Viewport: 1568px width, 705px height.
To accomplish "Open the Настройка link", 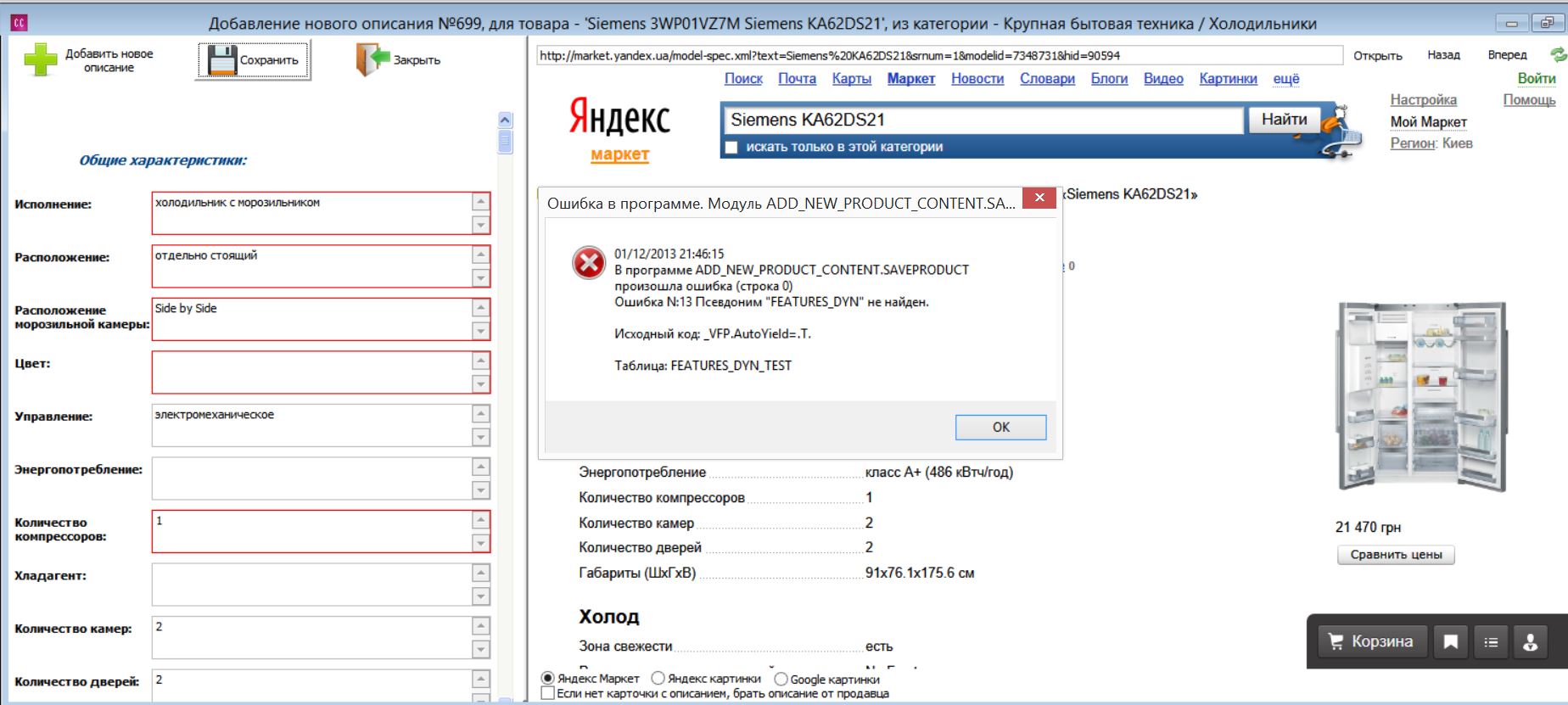I will 1423,100.
